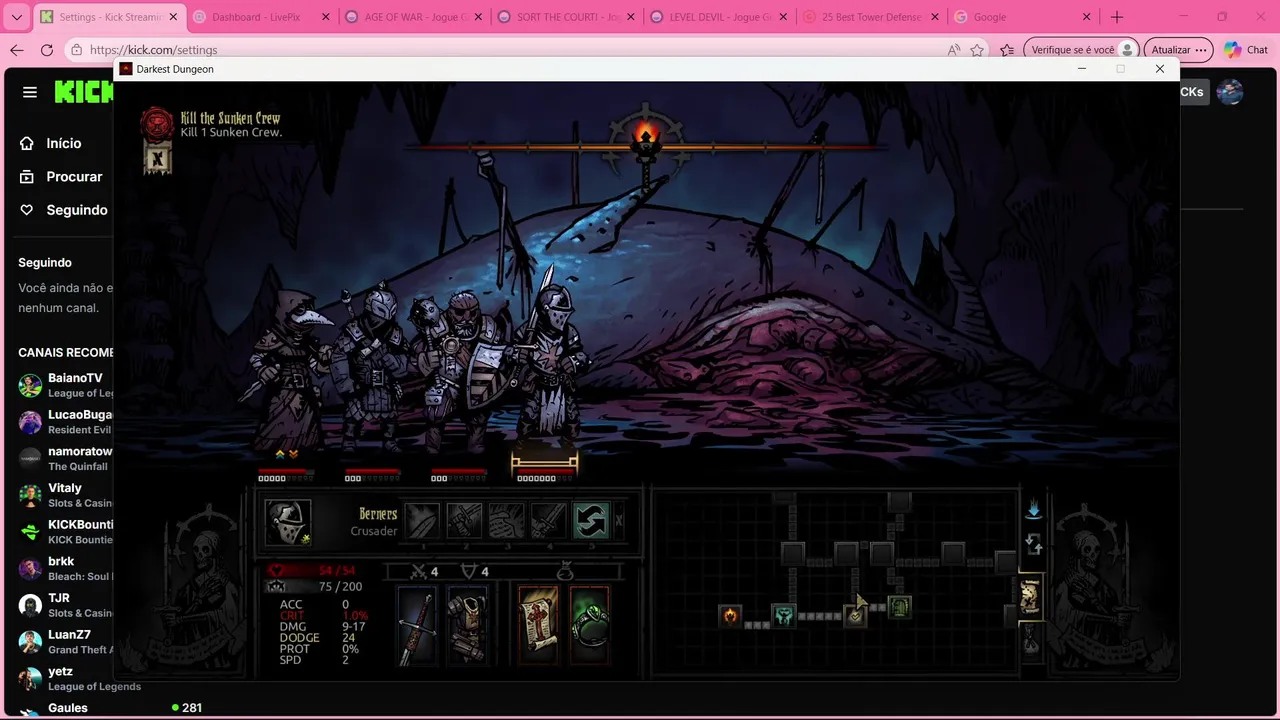The width and height of the screenshot is (1280, 720).
Task: Click the Plague Doctor's health bar
Action: (286, 470)
